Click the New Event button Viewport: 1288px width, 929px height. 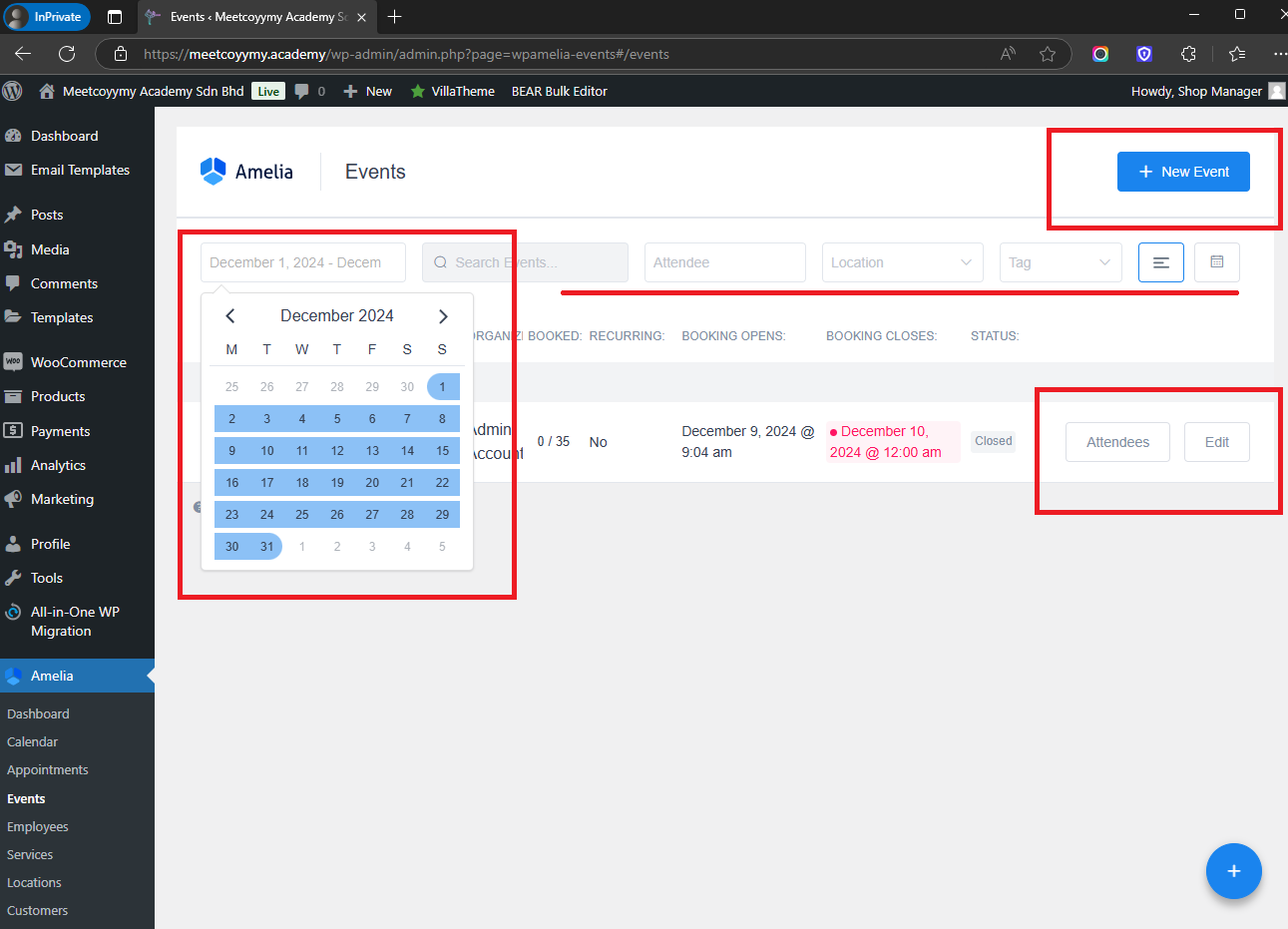1183,172
